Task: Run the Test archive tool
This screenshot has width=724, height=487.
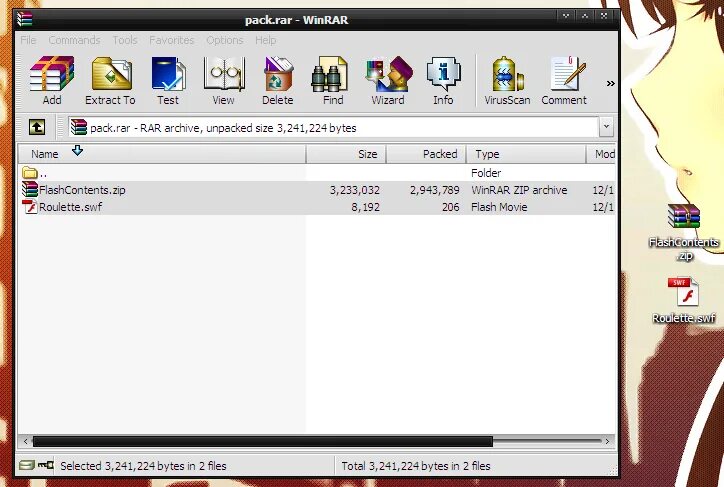Action: pyautogui.click(x=168, y=80)
